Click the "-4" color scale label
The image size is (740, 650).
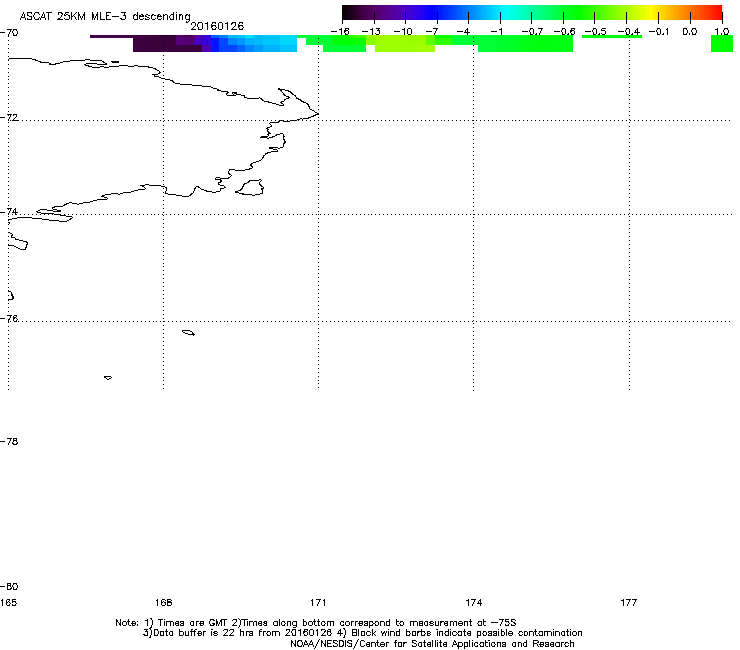coord(463,32)
